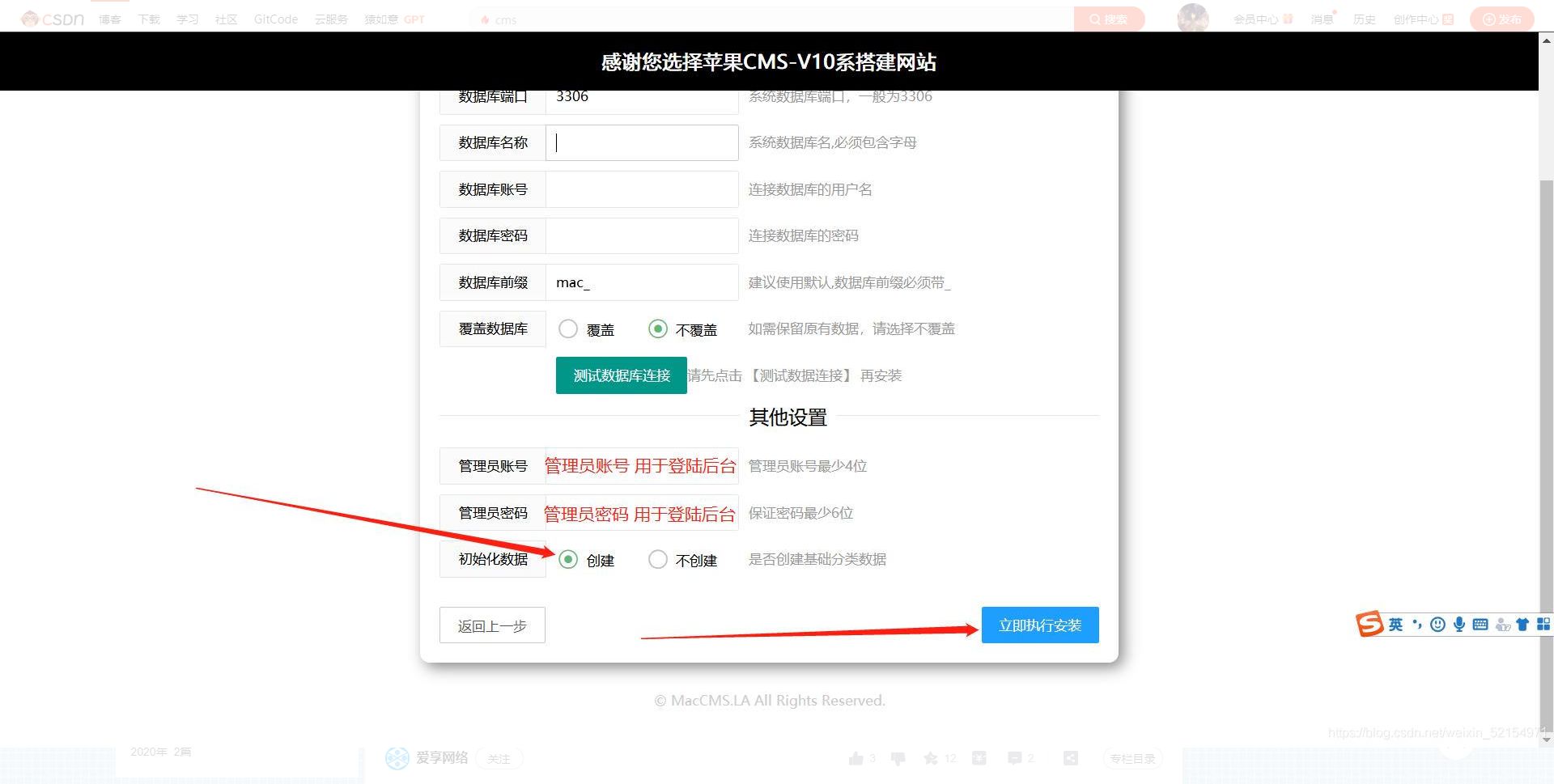
Task: Click the 爱享网络 author avatar
Action: point(397,758)
